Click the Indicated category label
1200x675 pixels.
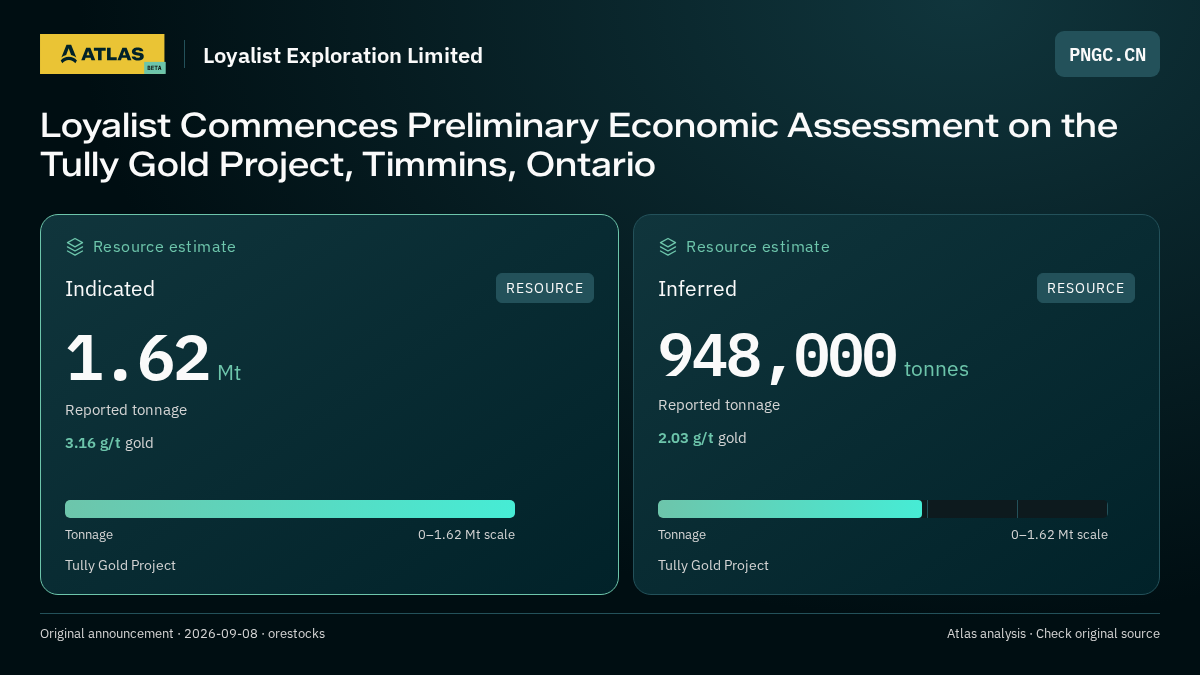[110, 289]
